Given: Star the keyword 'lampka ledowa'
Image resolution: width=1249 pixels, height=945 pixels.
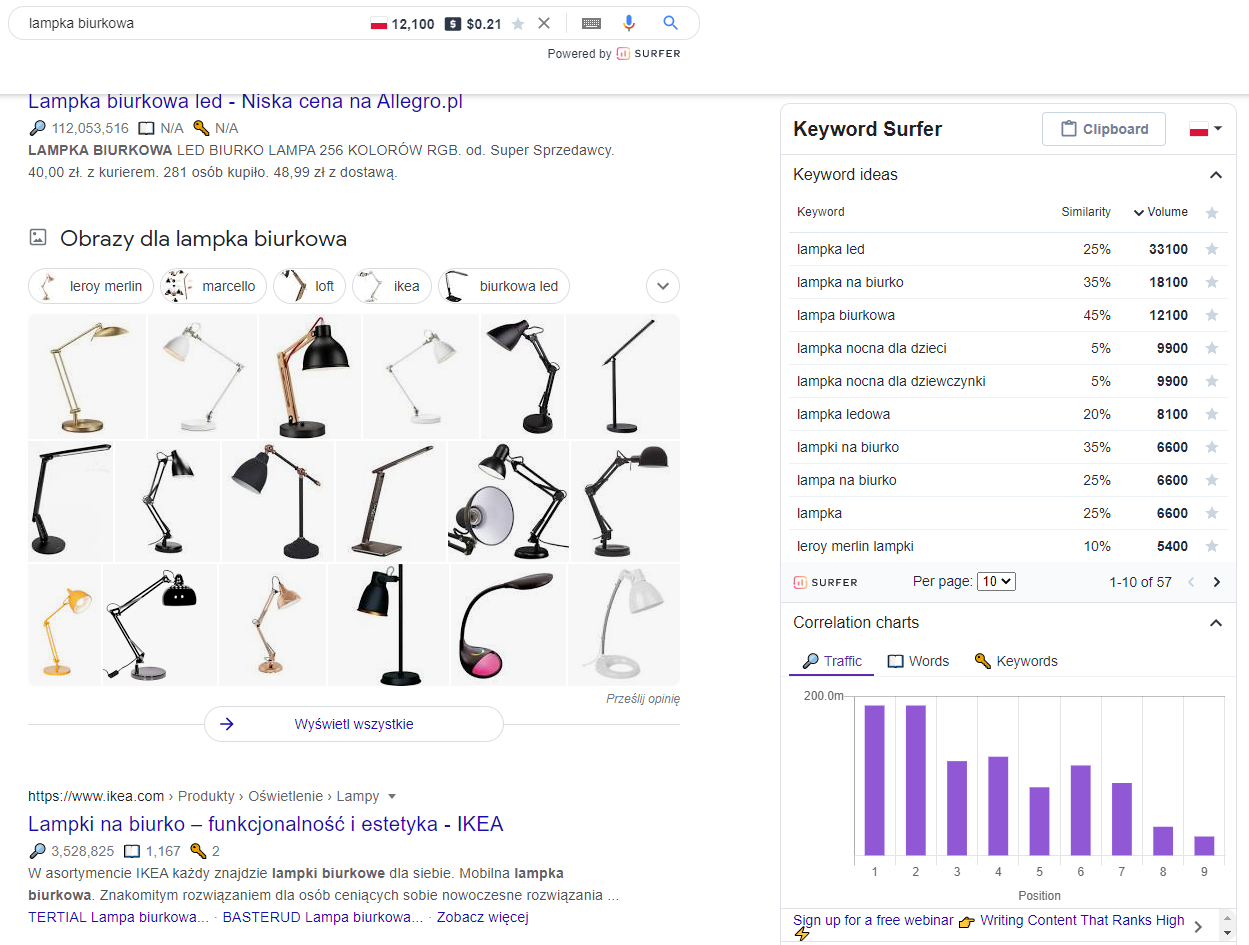Looking at the screenshot, I should click(1212, 414).
